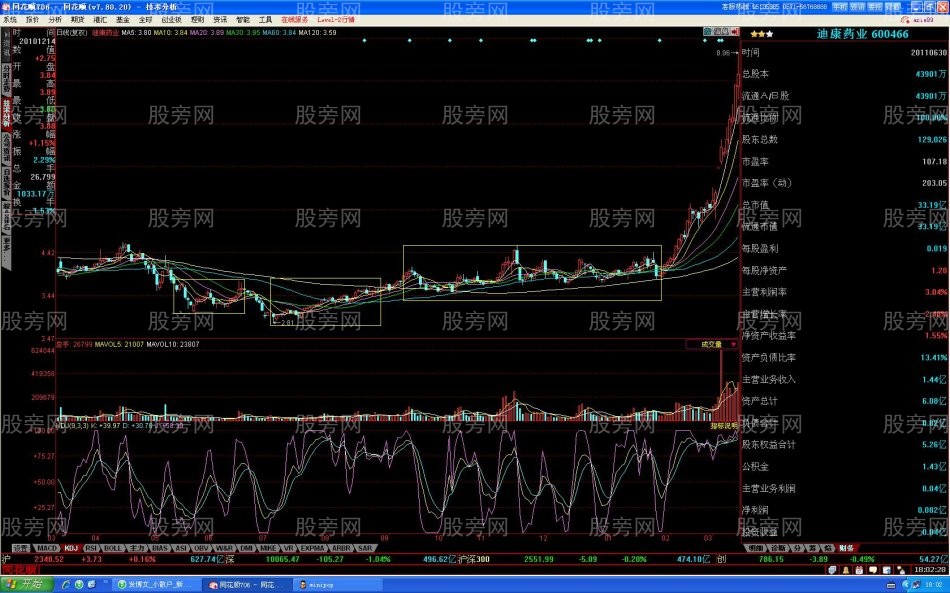Switch to the 主力 indicator tab
950x593 pixels.
coord(137,548)
